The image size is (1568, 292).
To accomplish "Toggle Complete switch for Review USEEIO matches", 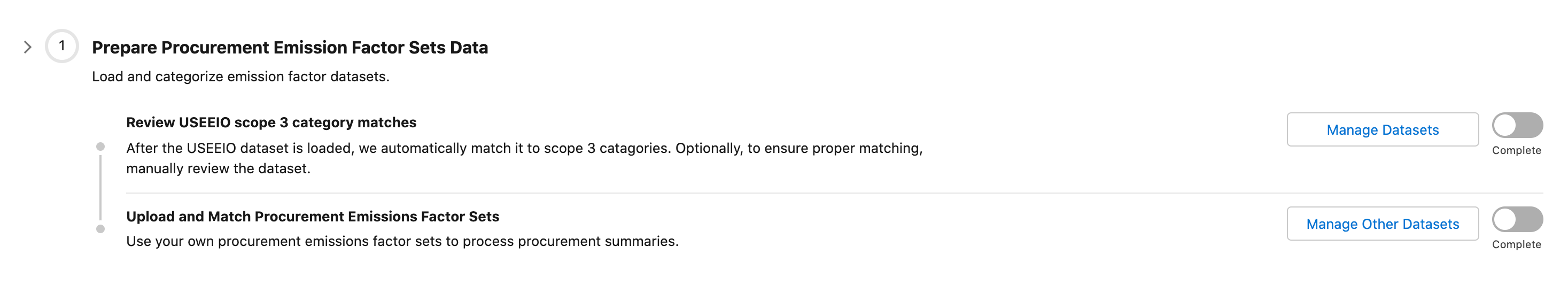I will 1516,126.
